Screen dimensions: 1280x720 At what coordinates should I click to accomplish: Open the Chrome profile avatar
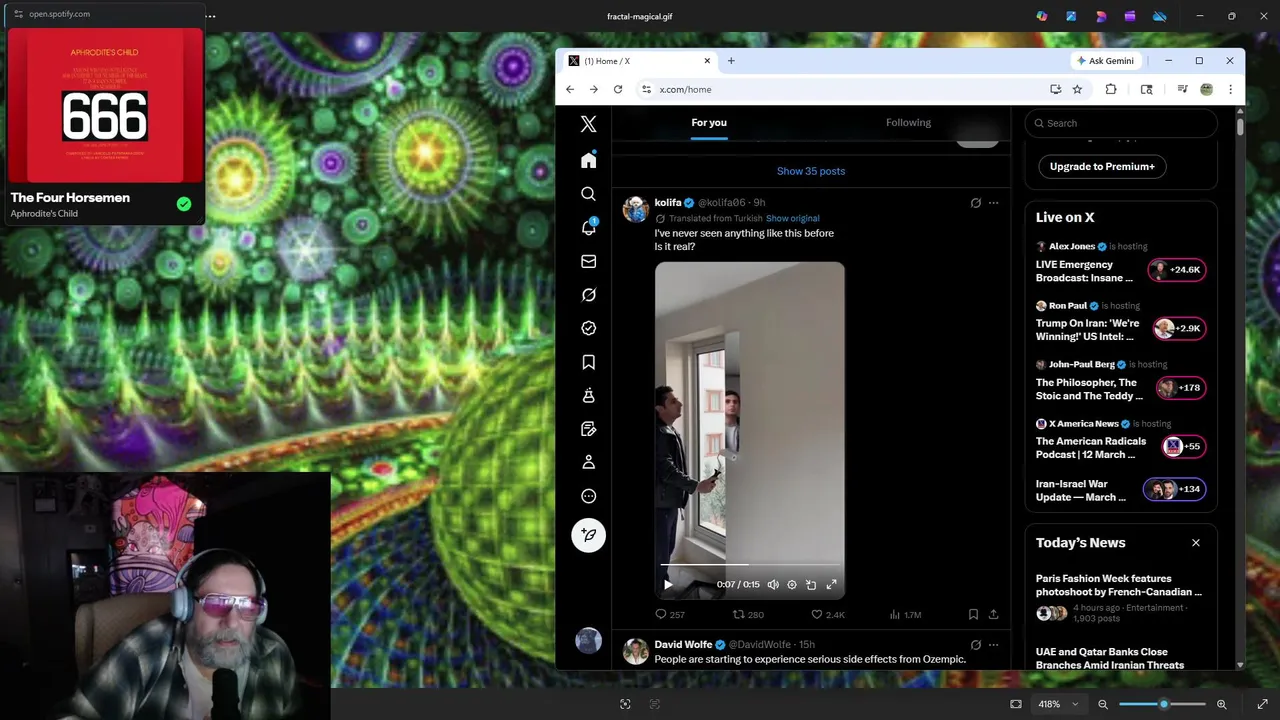pos(1206,89)
